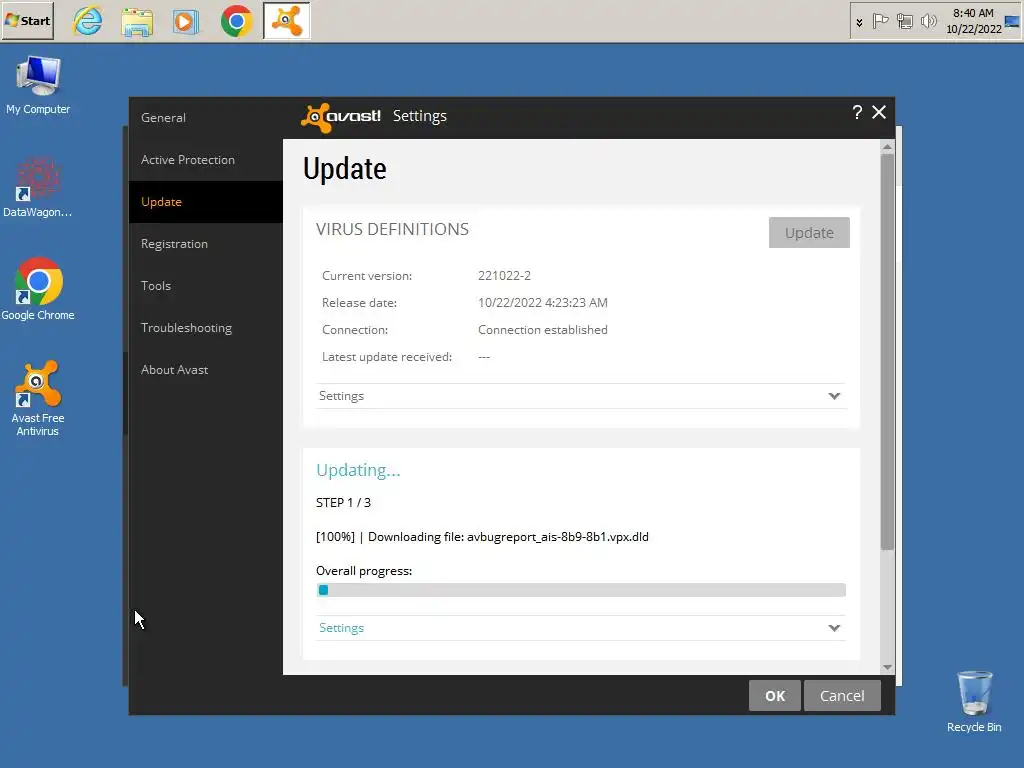Select the Avast Free Antivirus desktop shortcut
This screenshot has height=768, width=1024.
point(38,398)
